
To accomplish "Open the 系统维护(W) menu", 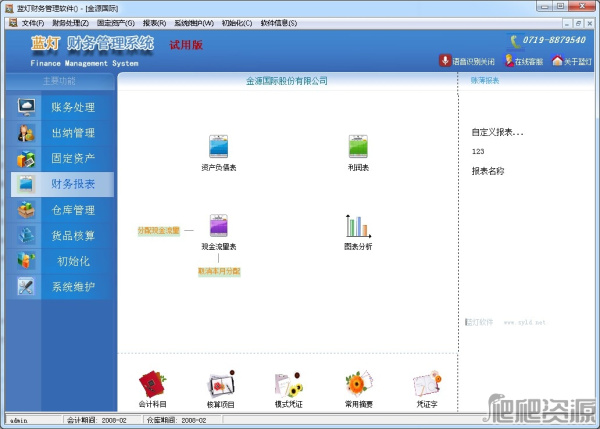I will click(x=194, y=23).
